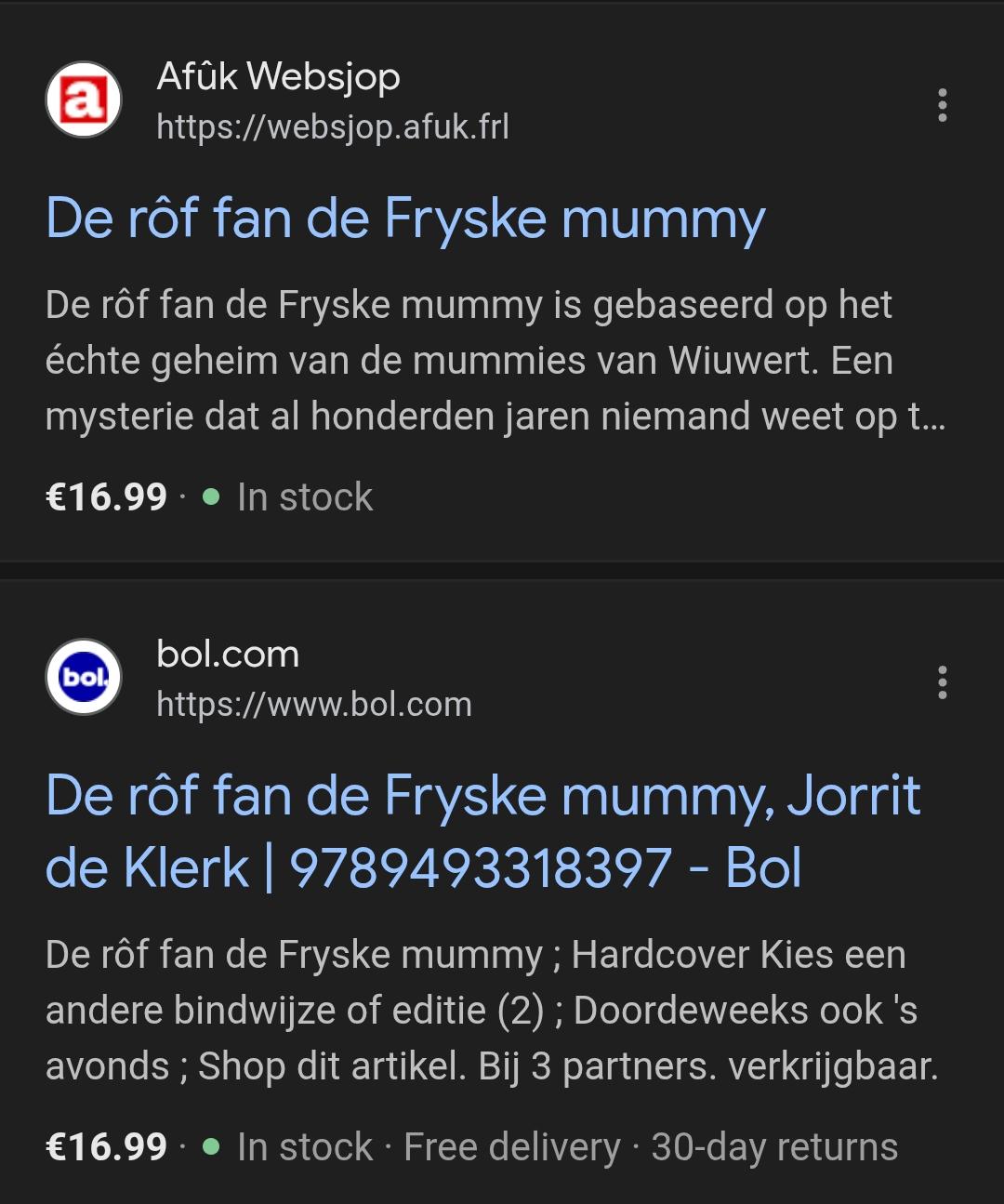This screenshot has width=1004, height=1204.
Task: Tap green stock dot in Afûk result
Action: pyautogui.click(x=211, y=497)
